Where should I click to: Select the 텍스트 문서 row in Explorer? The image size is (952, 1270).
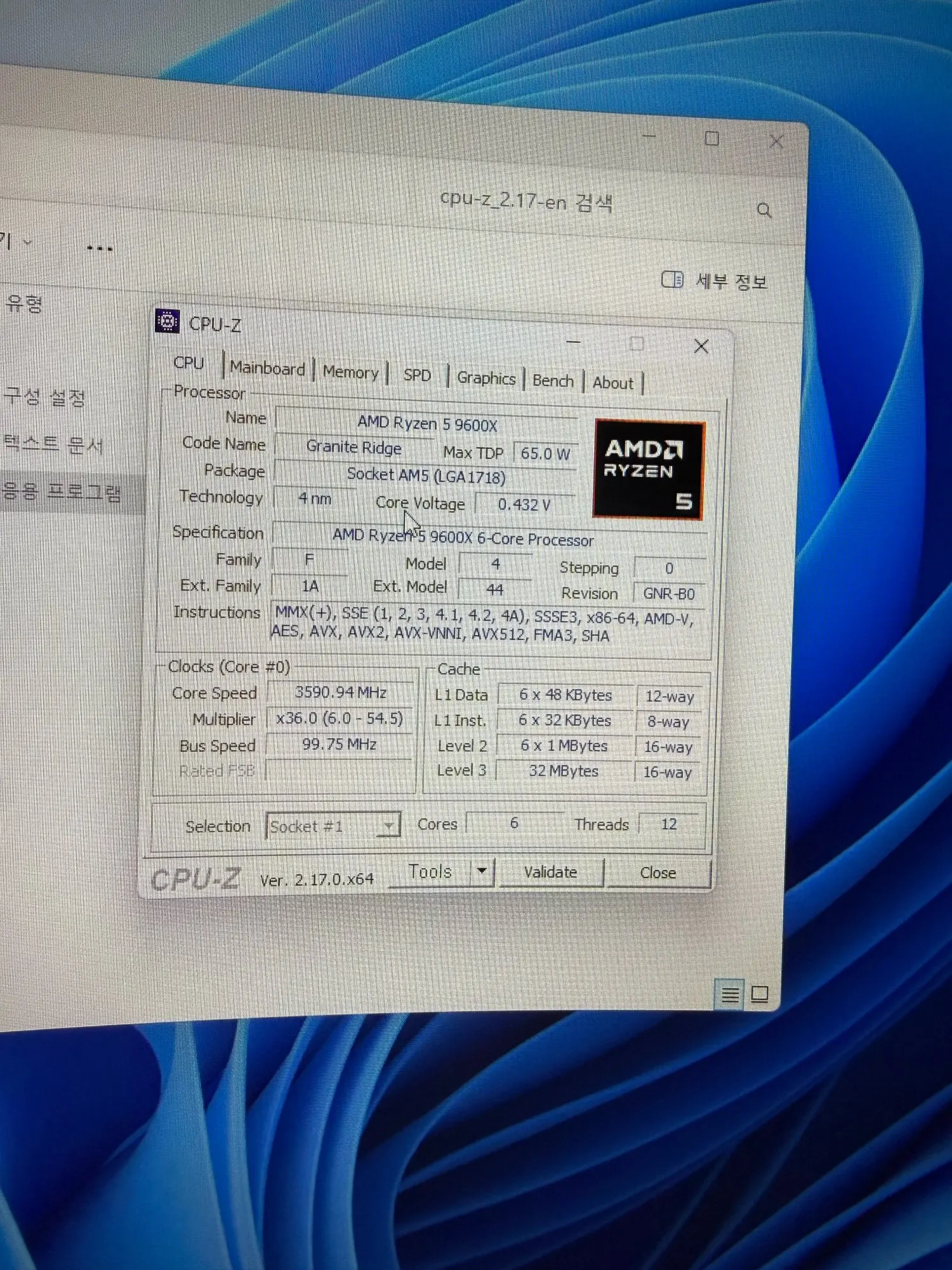coord(53,444)
